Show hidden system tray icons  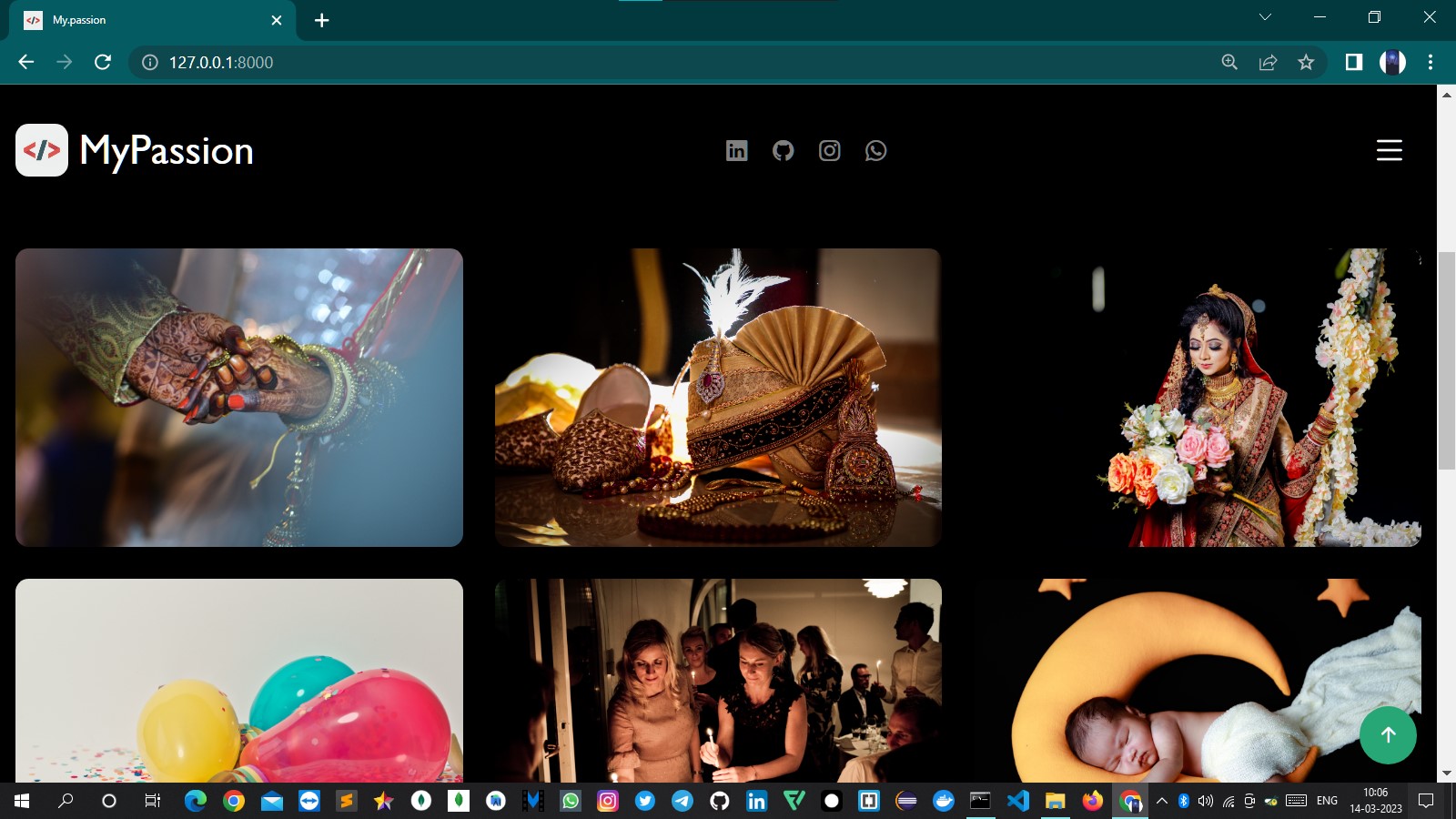(1162, 801)
